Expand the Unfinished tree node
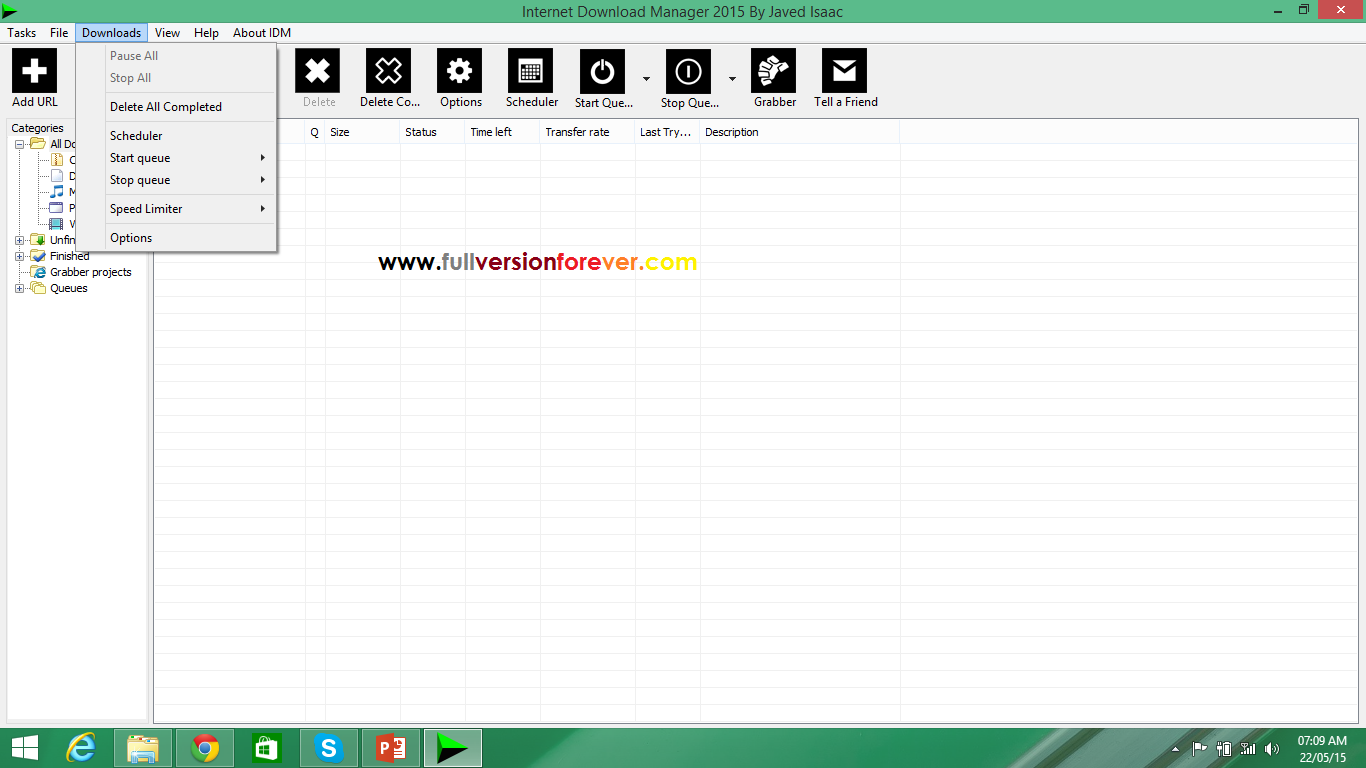The width and height of the screenshot is (1366, 768). [19, 240]
